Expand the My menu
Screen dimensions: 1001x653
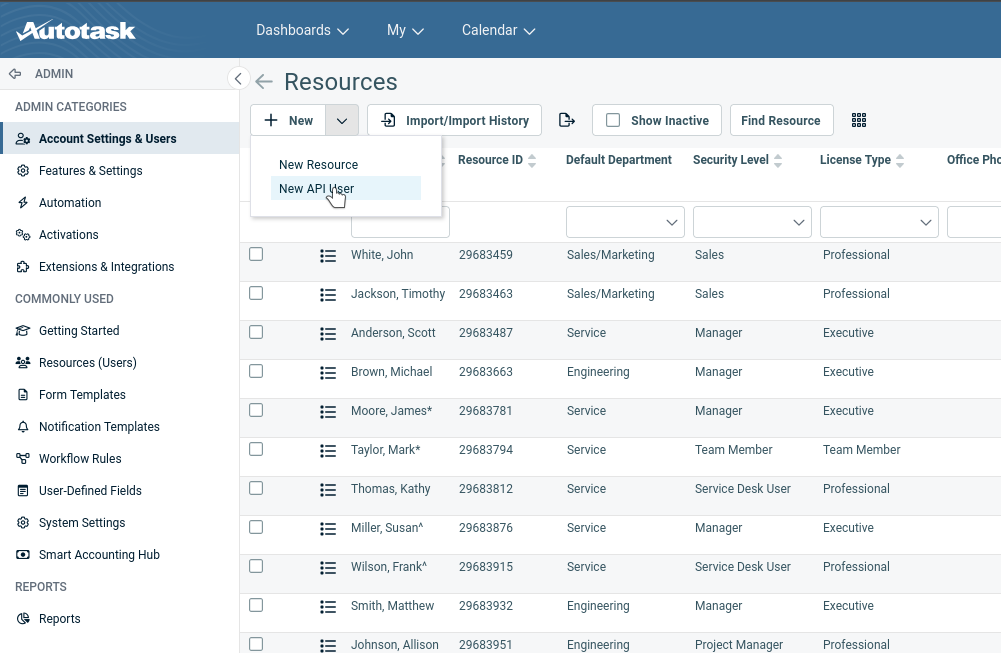[x=405, y=30]
